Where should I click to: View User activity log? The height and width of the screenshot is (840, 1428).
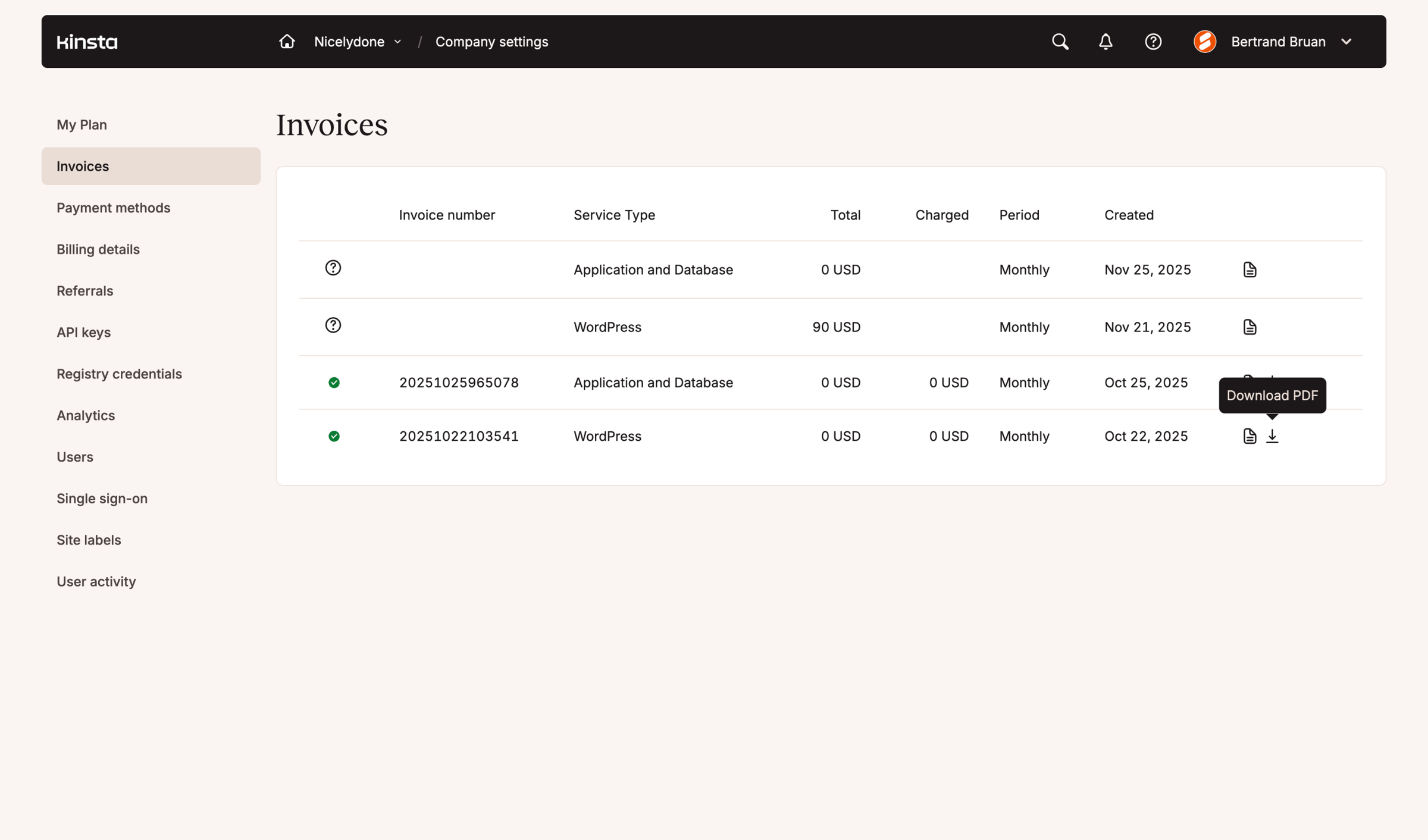[151, 581]
